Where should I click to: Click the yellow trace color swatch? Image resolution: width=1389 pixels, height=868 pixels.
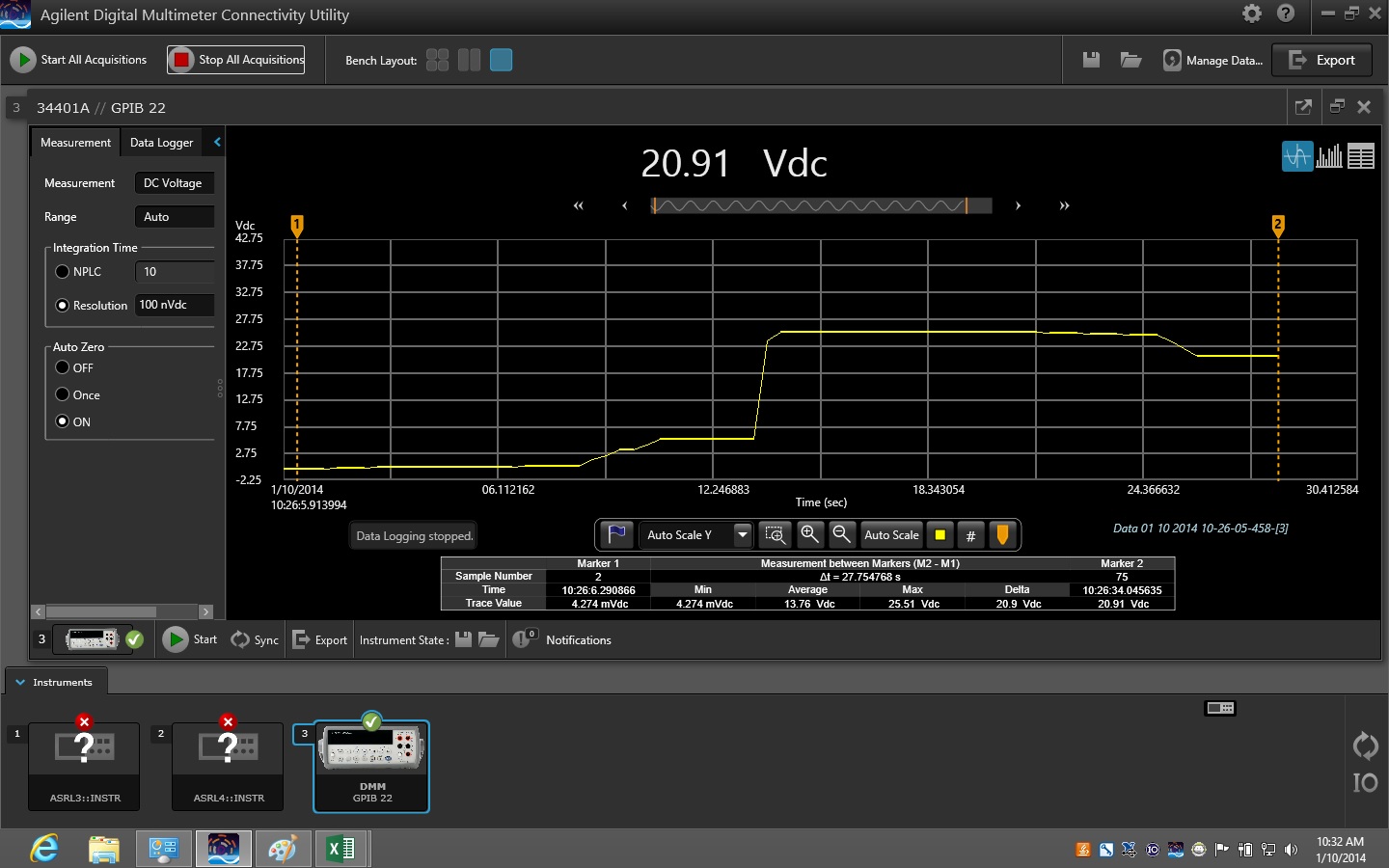point(940,535)
